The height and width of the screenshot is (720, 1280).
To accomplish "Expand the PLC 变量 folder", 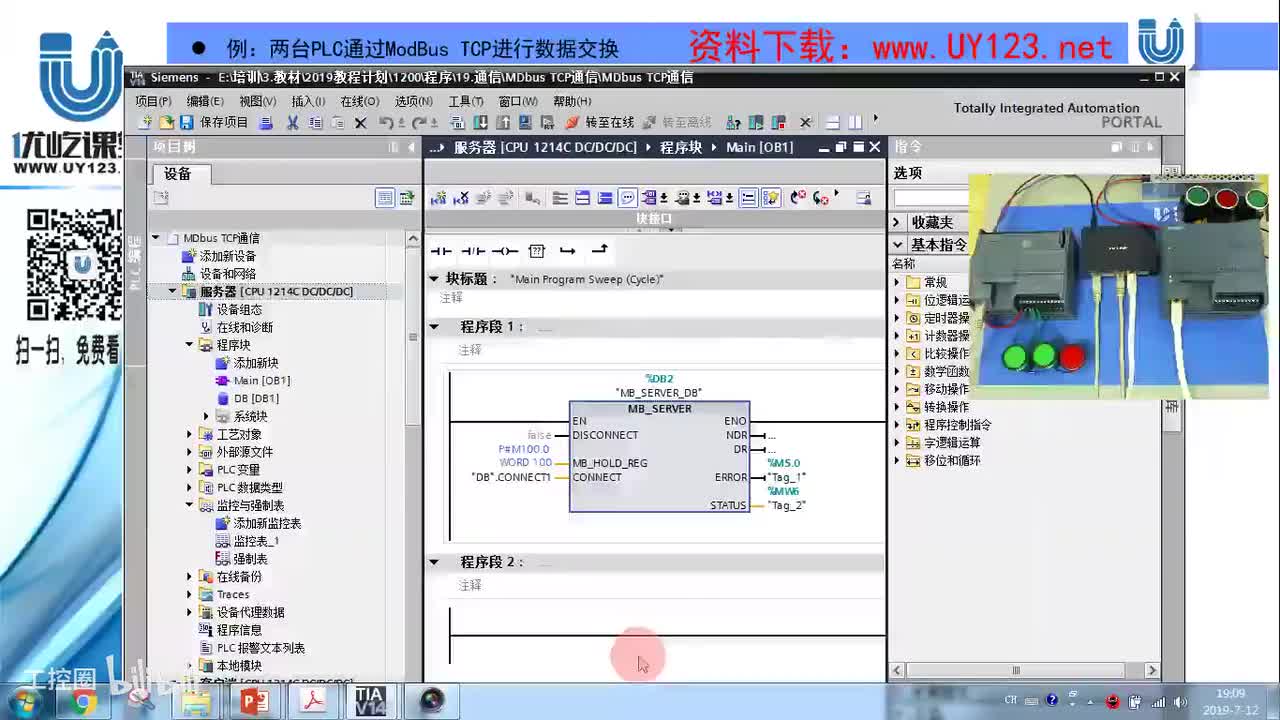I will [190, 470].
